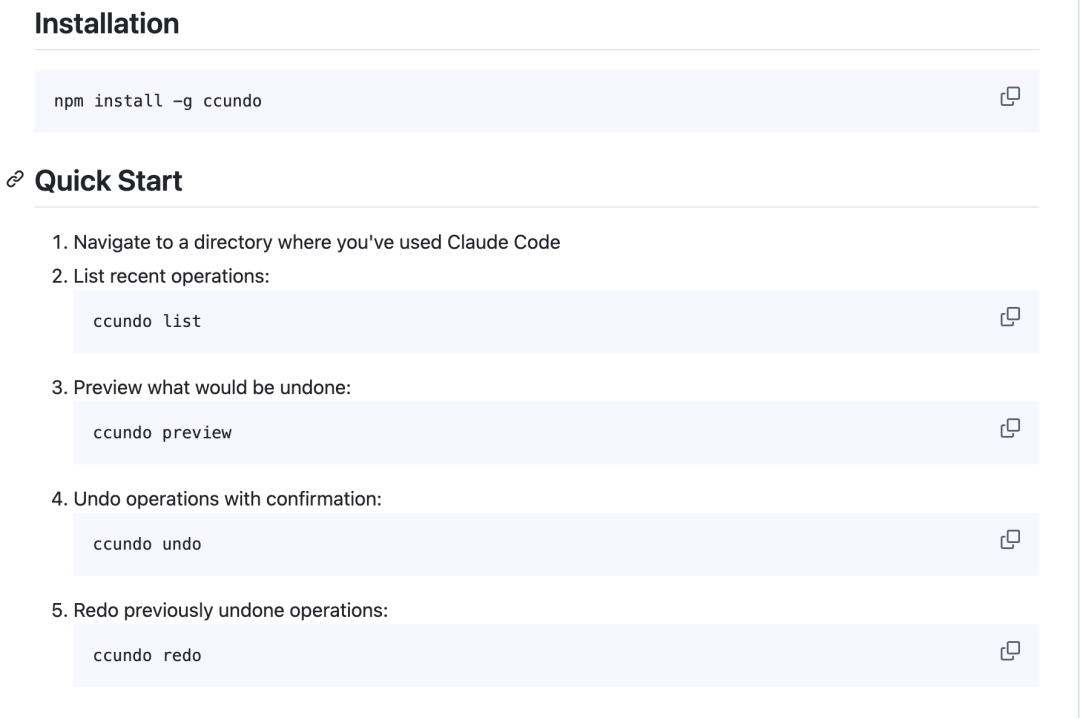Click the 'Navigate to a directory' step text

click(317, 243)
